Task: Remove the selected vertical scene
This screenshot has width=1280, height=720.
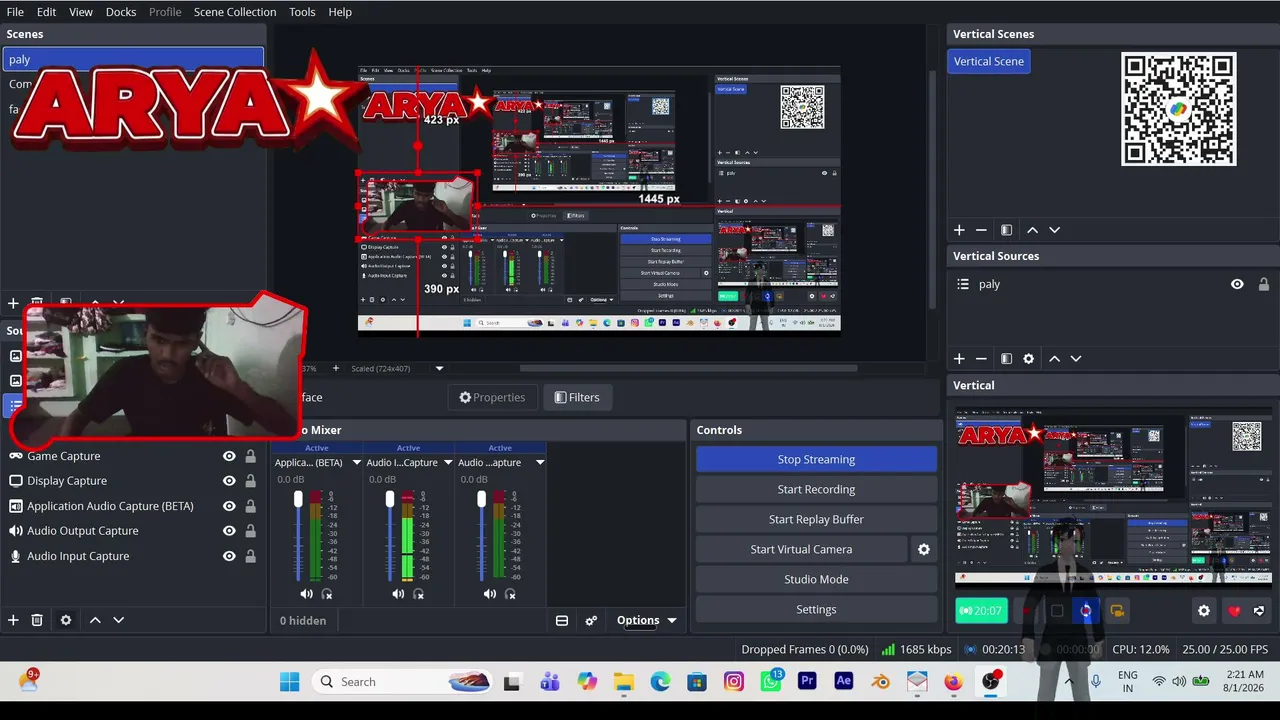Action: [x=981, y=230]
